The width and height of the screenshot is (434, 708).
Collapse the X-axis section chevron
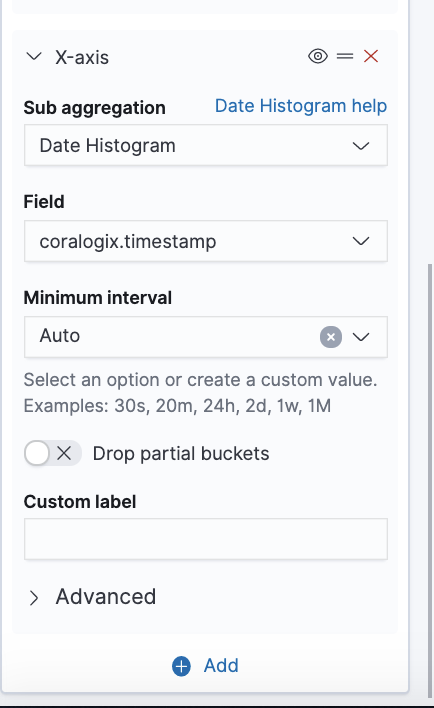(34, 57)
